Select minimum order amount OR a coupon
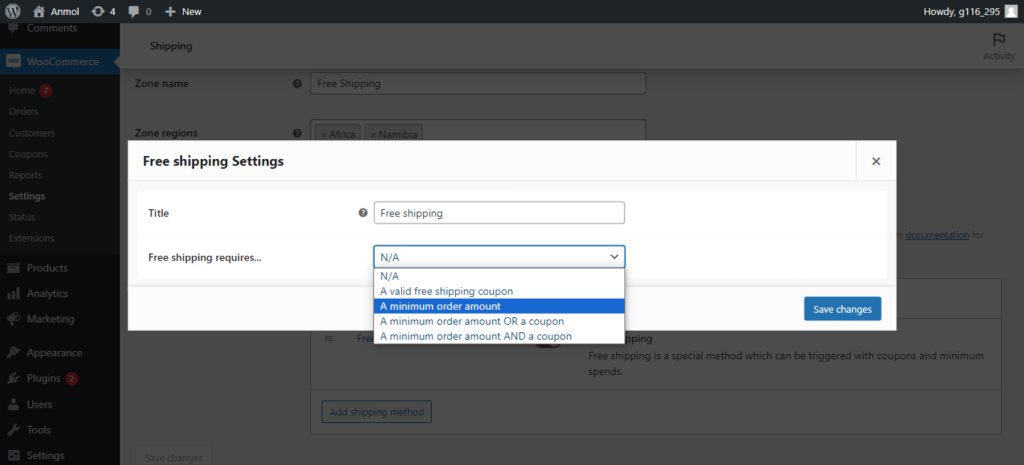 499,321
